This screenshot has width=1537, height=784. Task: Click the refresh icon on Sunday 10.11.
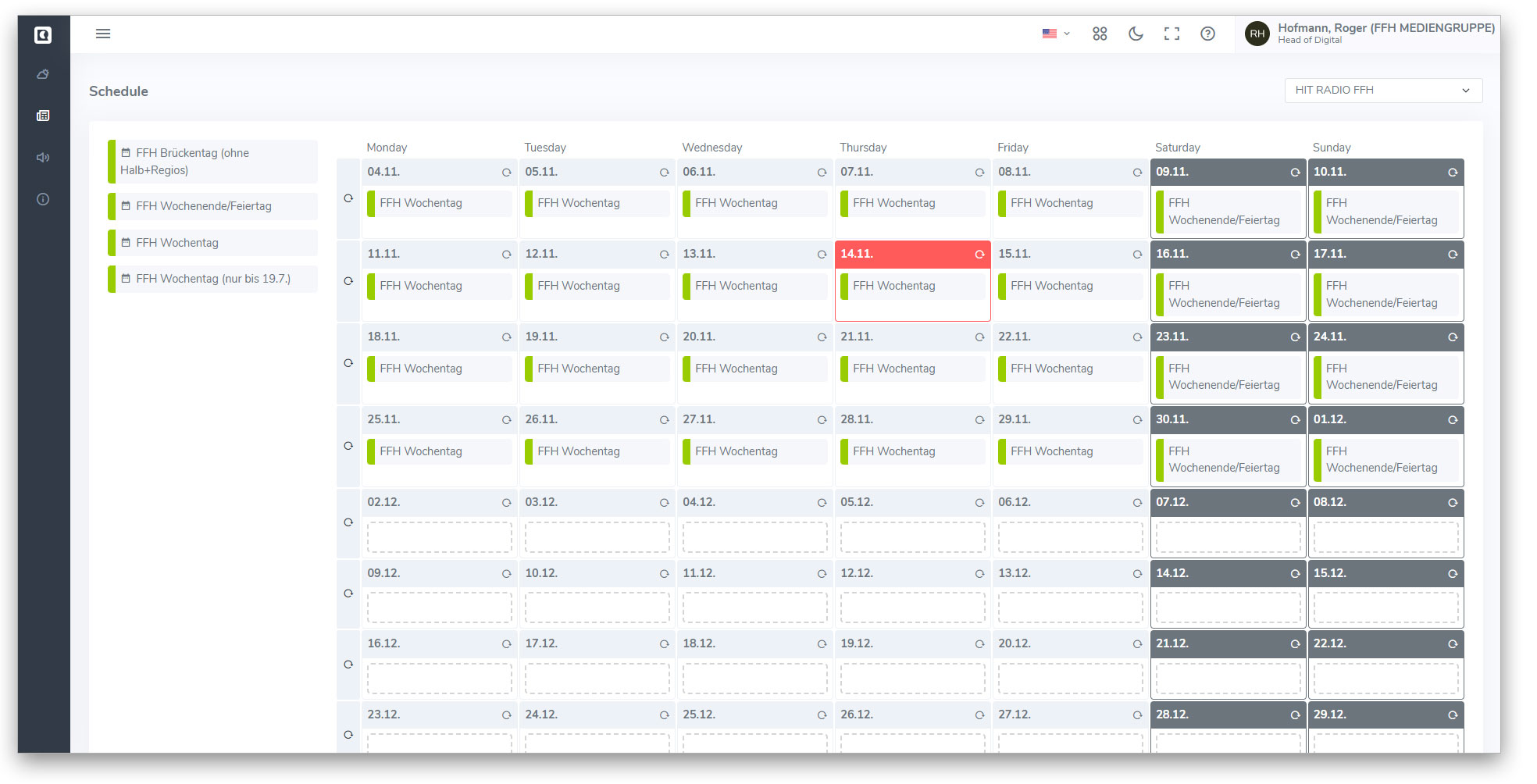point(1453,173)
